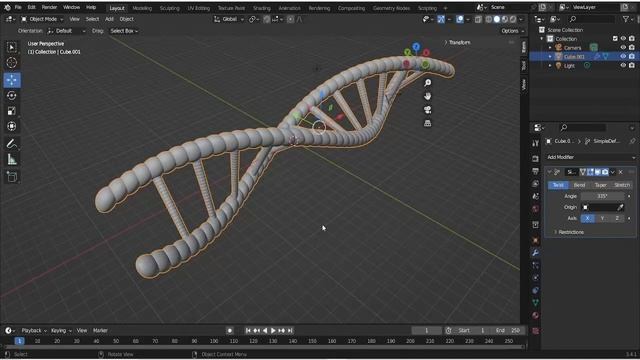
Task: Activate the Scale tool
Action: (11, 111)
